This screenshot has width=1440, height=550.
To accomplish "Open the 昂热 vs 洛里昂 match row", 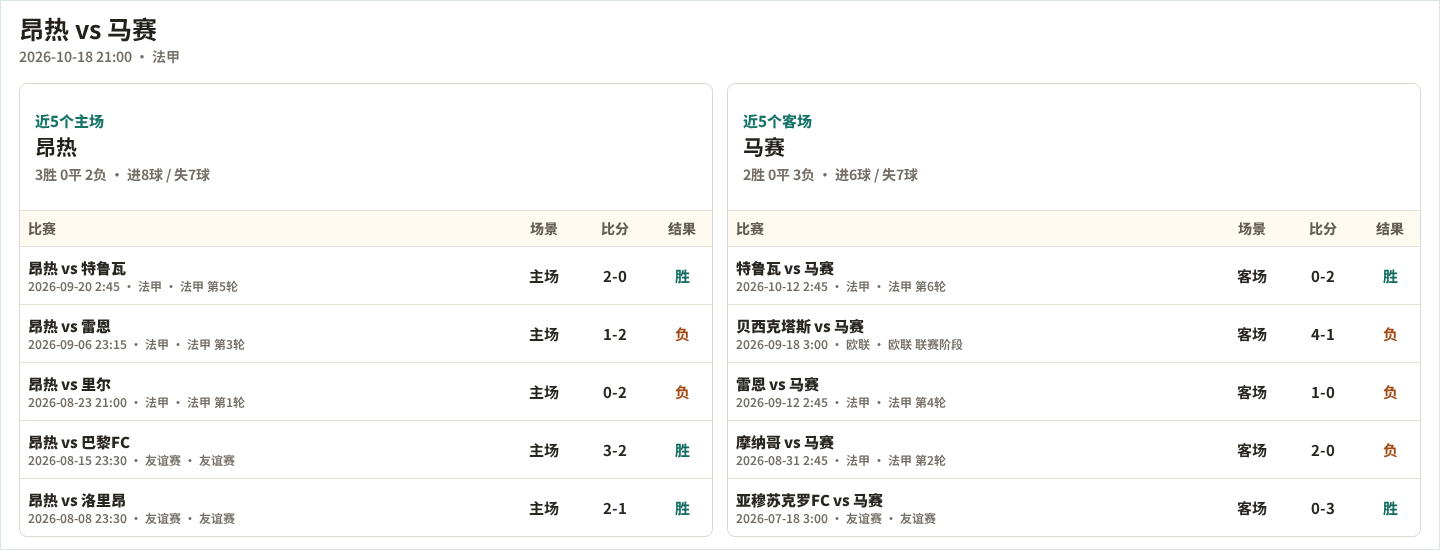I will pos(366,508).
